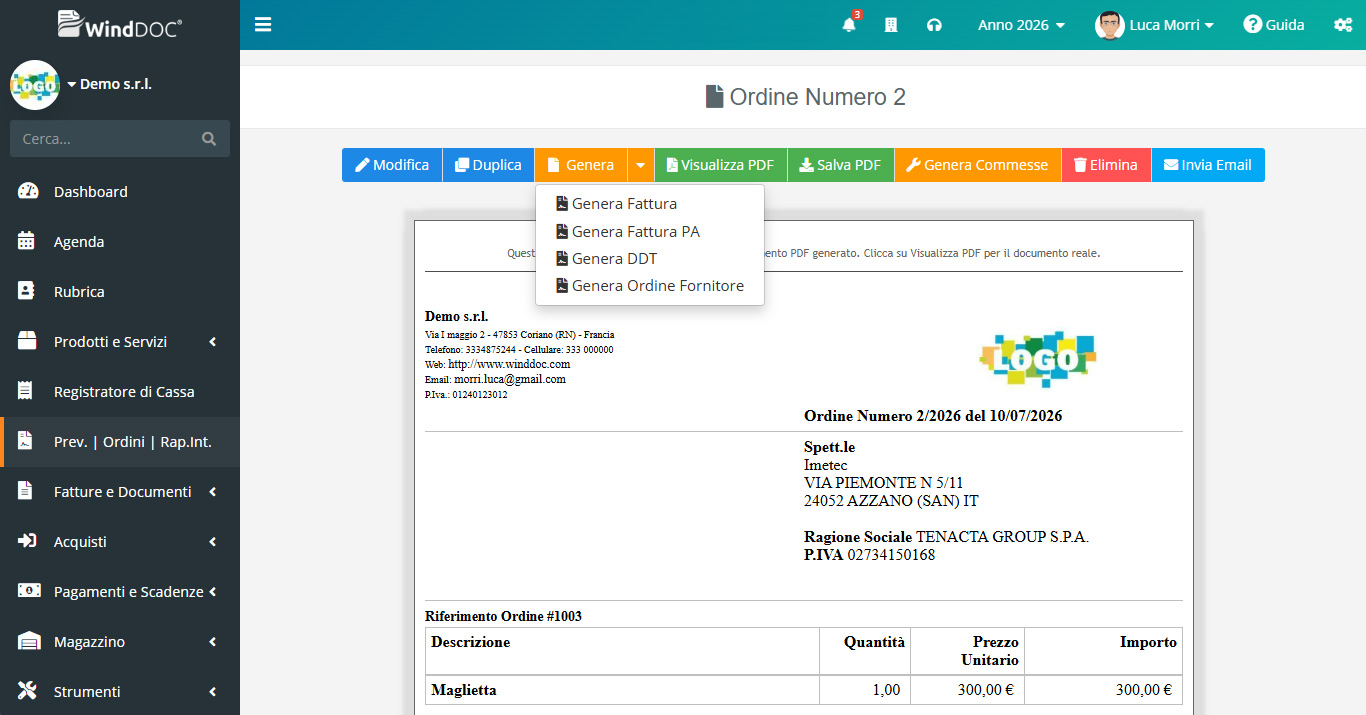Click the Magazzino warehouse icon
This screenshot has height=715, width=1366.
pos(28,641)
